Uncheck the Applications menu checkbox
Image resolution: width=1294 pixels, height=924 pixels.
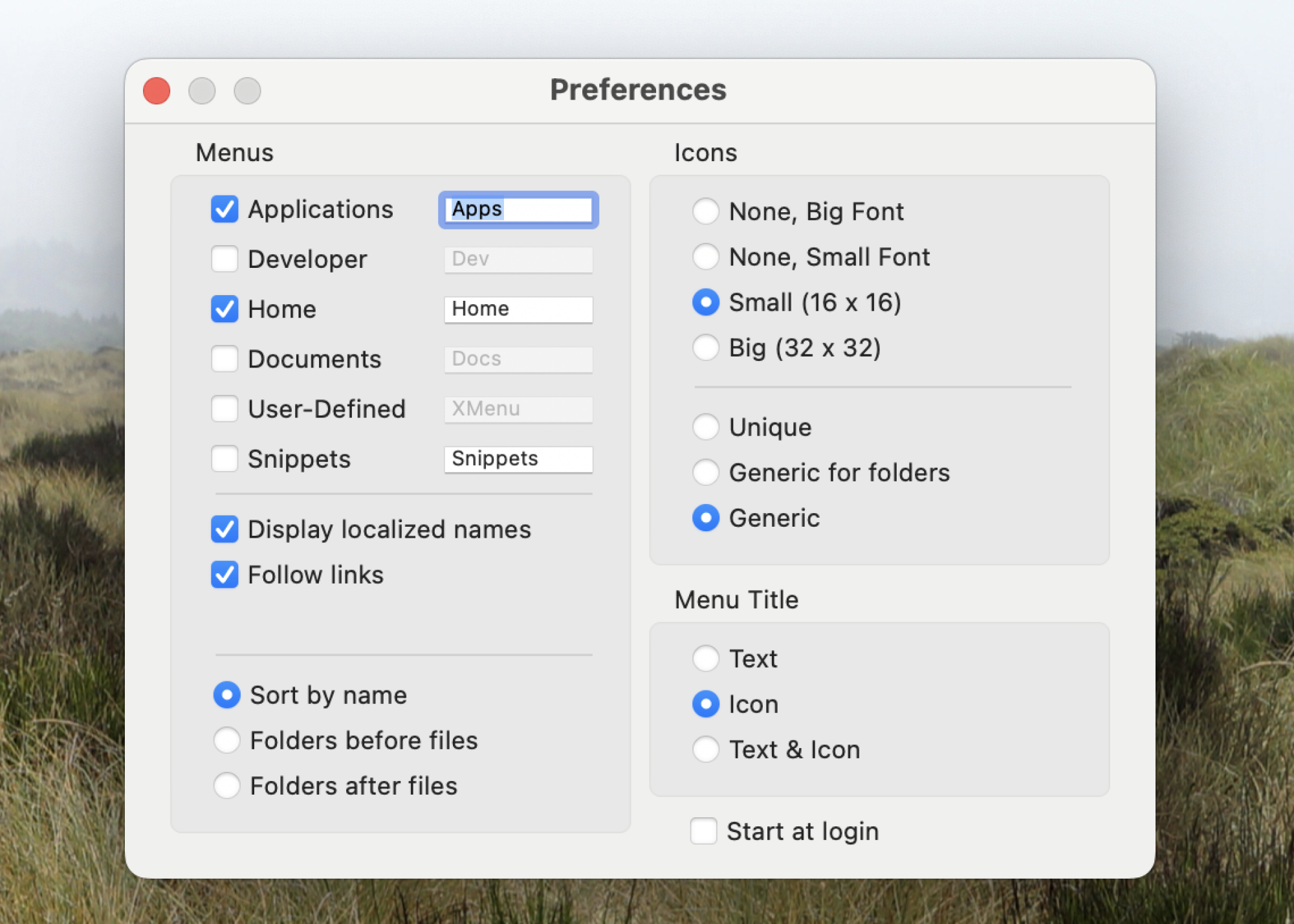[x=225, y=210]
